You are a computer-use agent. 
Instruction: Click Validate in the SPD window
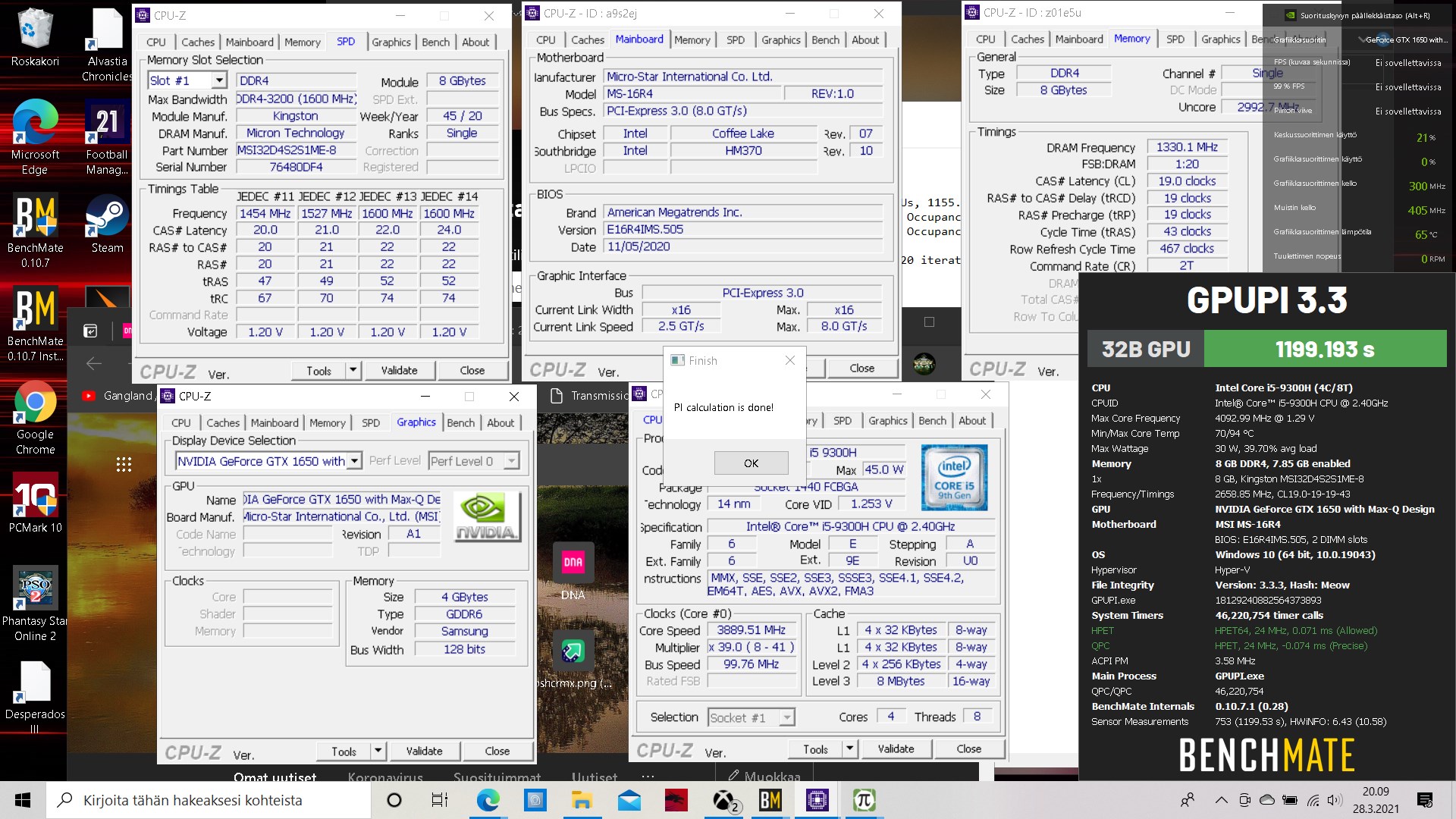(x=399, y=370)
